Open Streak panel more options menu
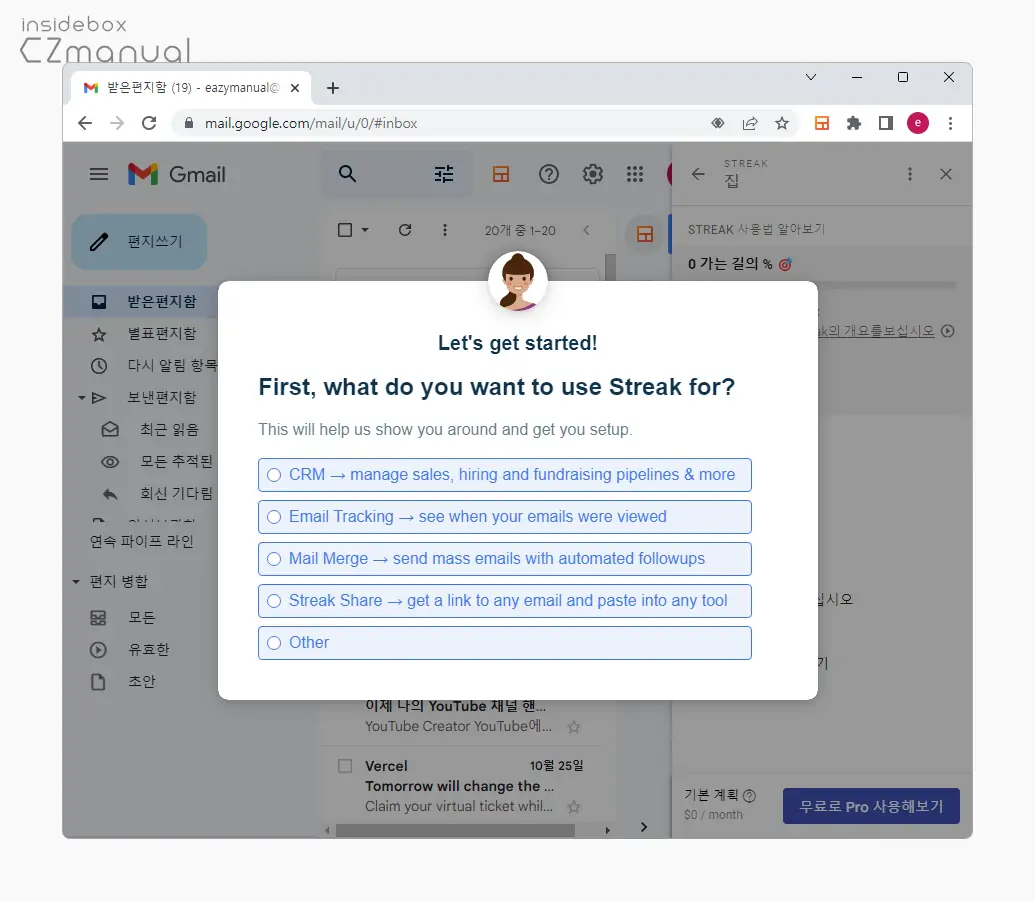 (x=910, y=174)
